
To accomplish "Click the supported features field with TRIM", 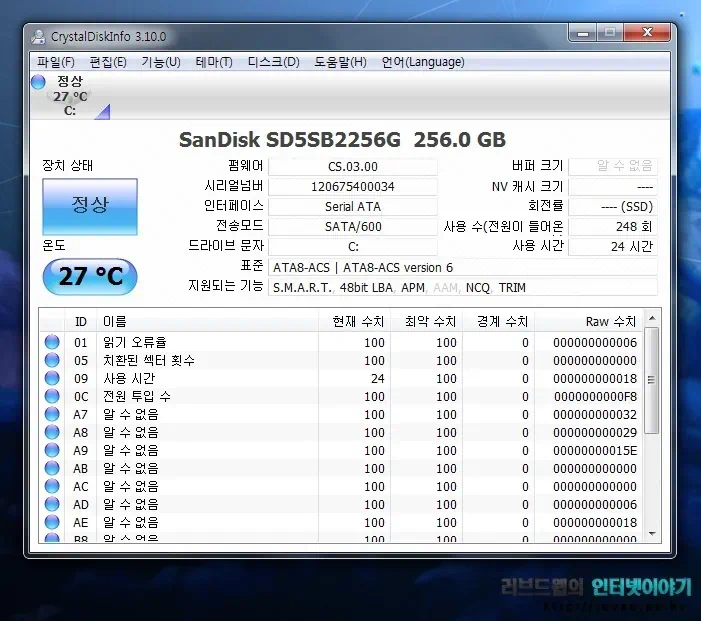I will click(x=463, y=287).
